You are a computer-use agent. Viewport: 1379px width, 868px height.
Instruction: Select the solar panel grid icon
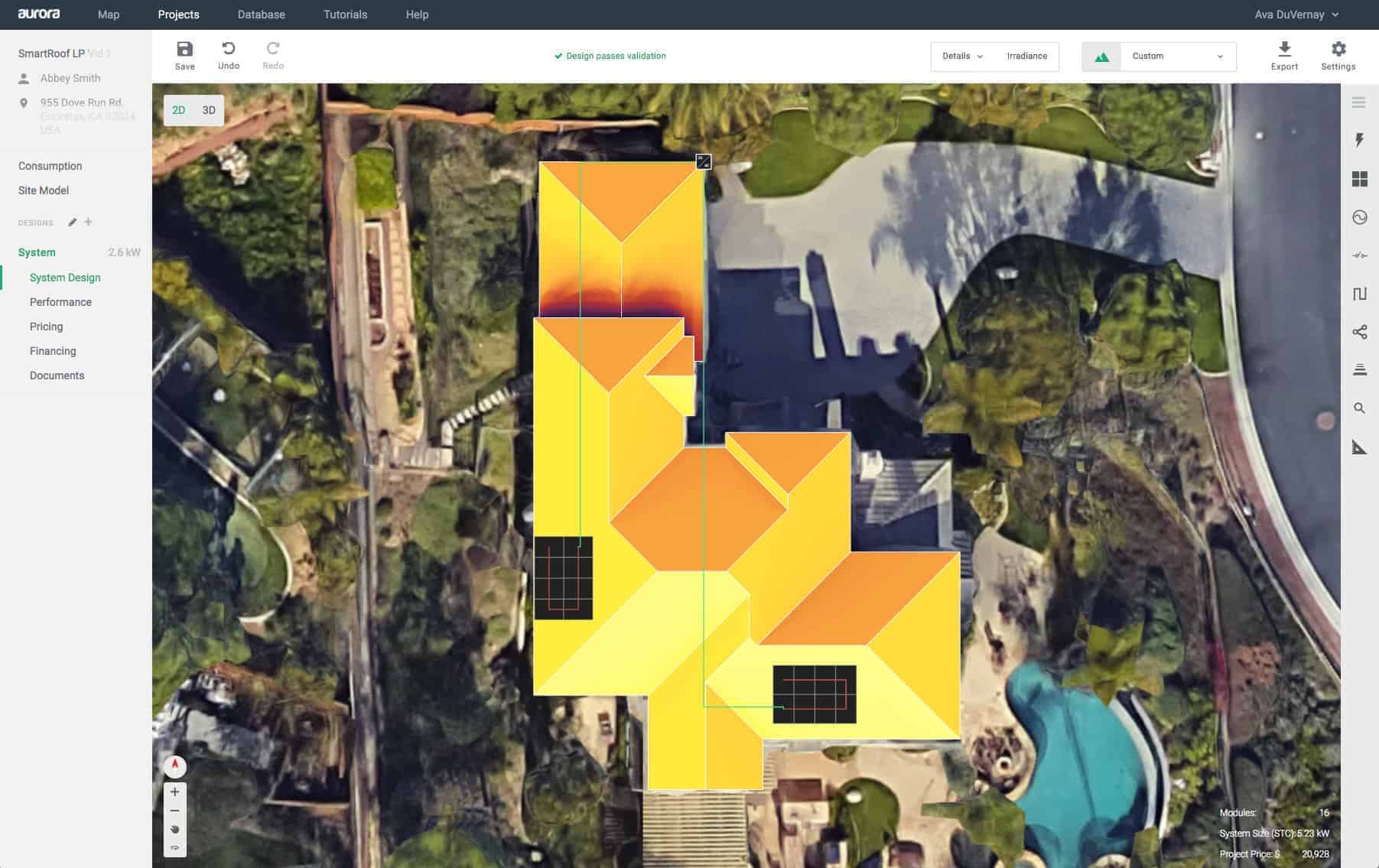(x=1359, y=179)
